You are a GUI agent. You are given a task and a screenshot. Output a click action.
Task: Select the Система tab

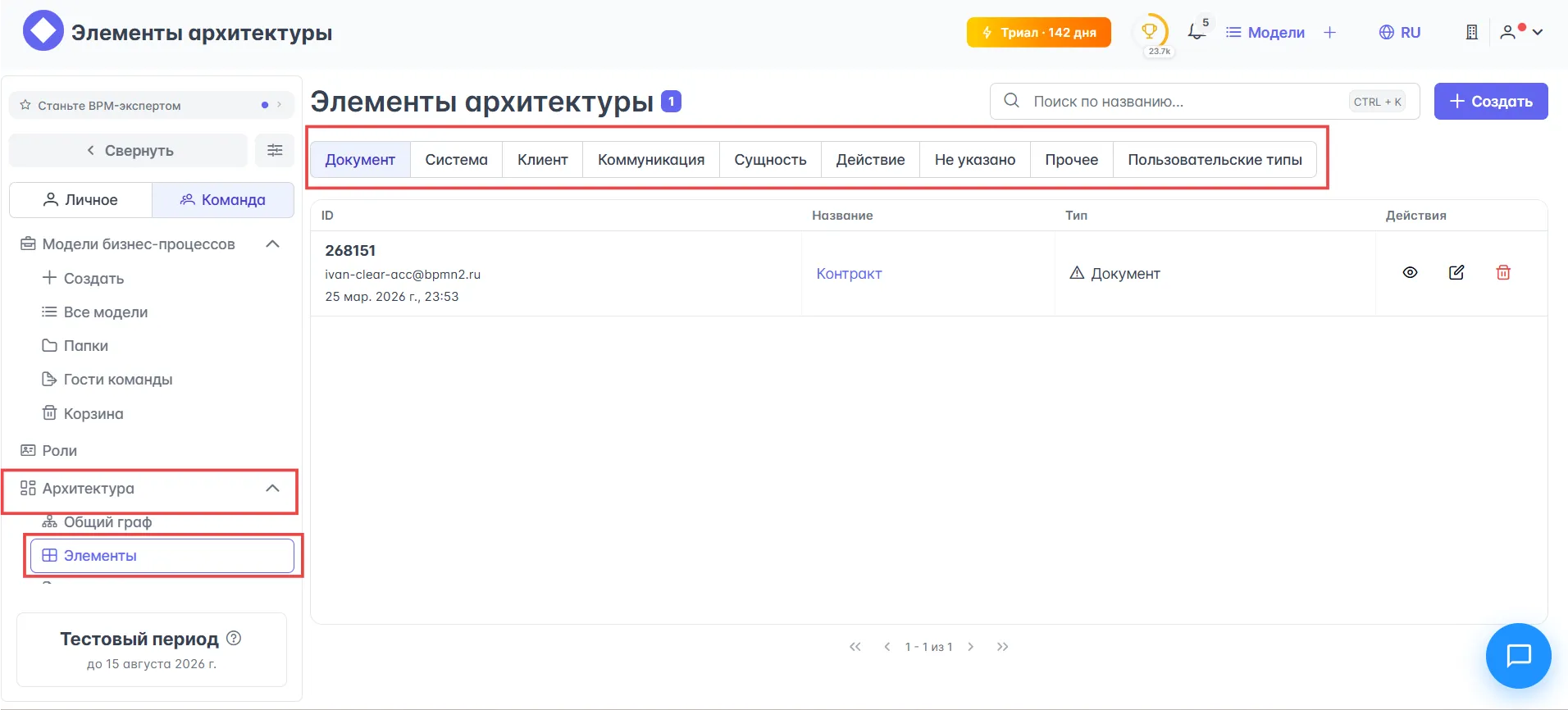pos(456,160)
